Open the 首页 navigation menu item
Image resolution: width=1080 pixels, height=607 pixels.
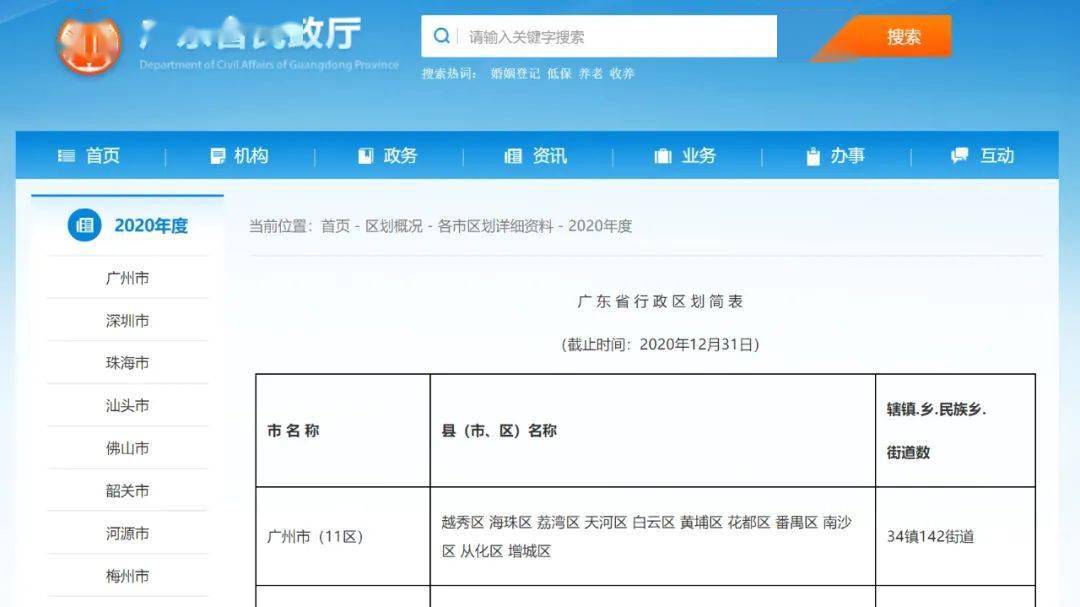101,155
